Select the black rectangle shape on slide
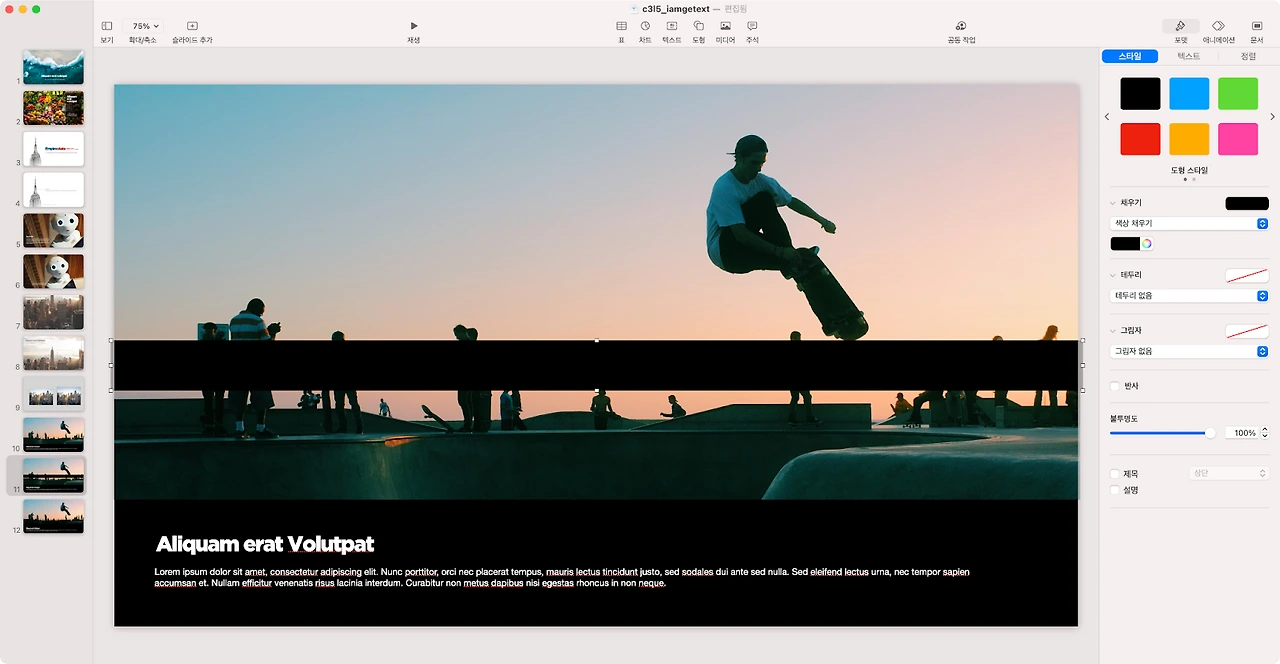The width and height of the screenshot is (1280, 664). (596, 365)
